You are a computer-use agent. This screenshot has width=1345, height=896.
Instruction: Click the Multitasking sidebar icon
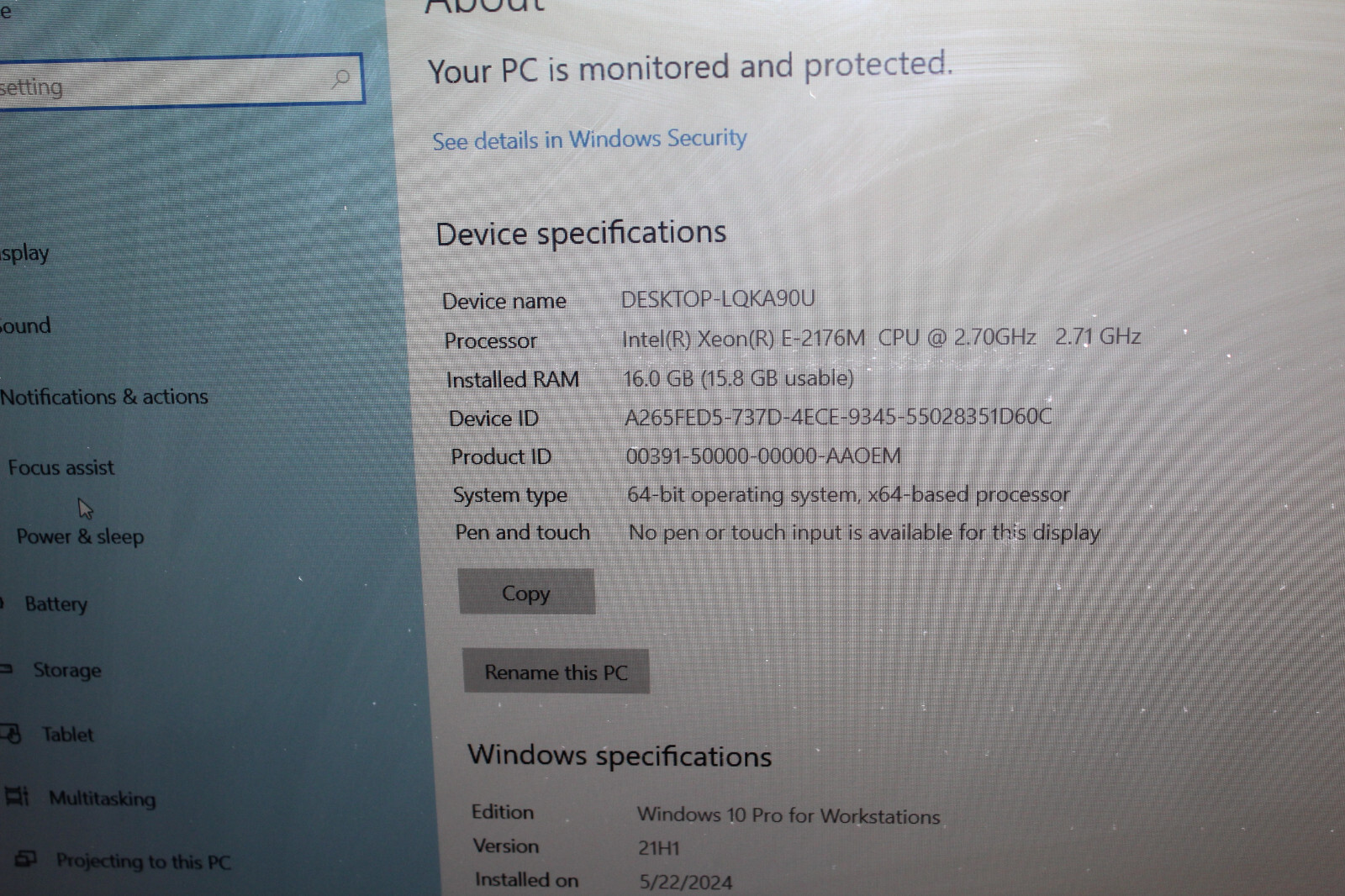[17, 795]
